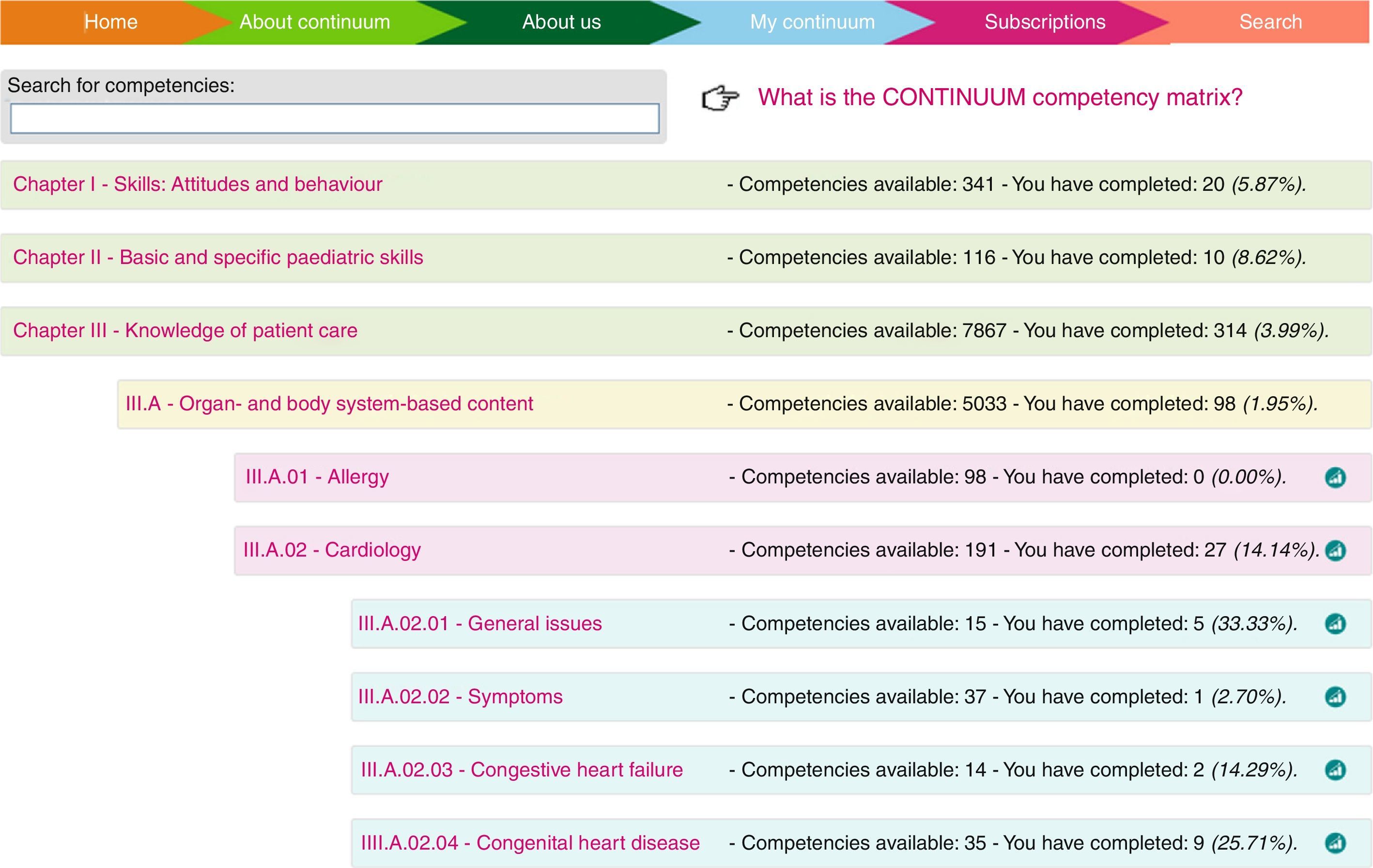Expand Chapter I Skills: Attitudes and behaviour
Screen dimensions: 1373x868
(197, 184)
